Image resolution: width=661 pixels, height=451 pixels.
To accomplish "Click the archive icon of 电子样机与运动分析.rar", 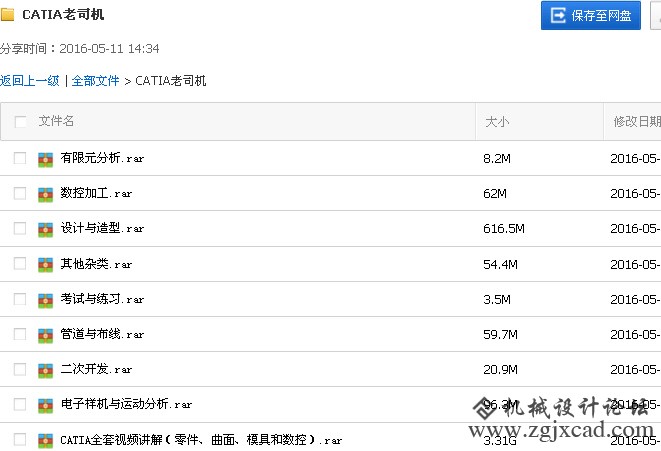I will point(46,406).
